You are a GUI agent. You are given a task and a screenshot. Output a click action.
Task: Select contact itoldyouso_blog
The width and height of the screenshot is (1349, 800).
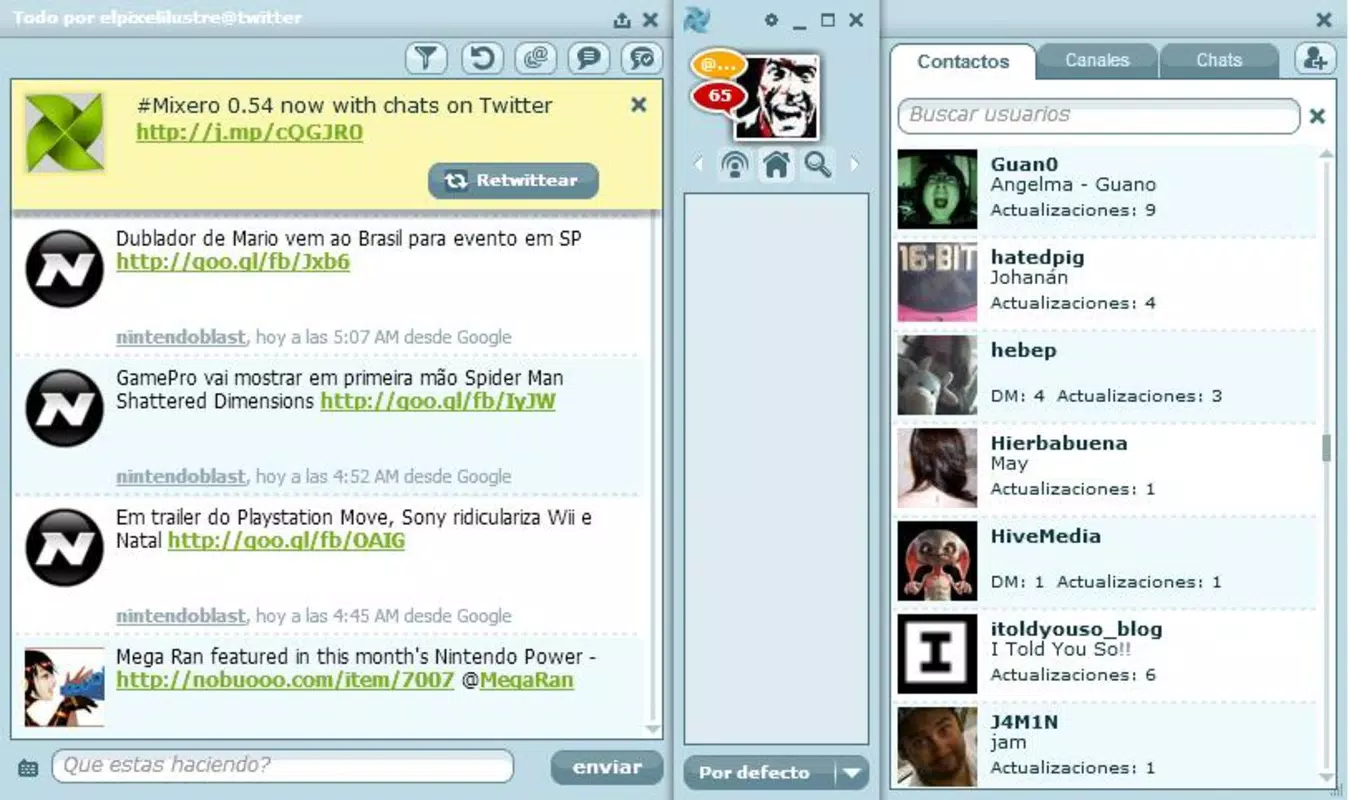(x=1105, y=653)
